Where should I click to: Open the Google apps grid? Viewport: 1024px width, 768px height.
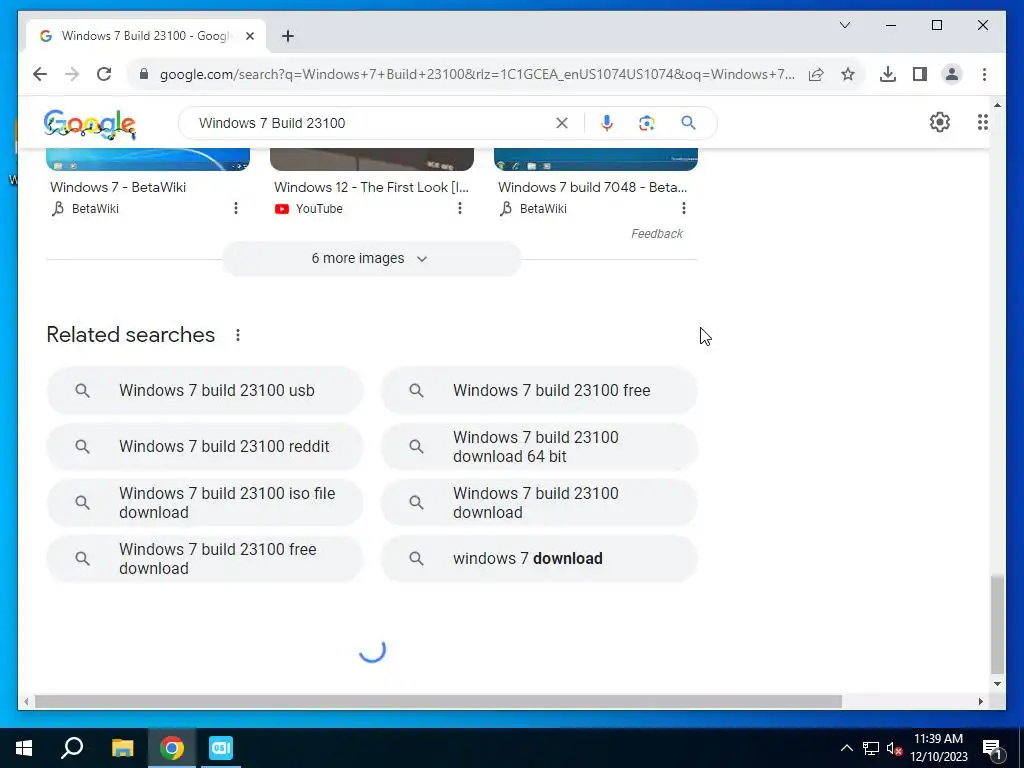tap(982, 122)
